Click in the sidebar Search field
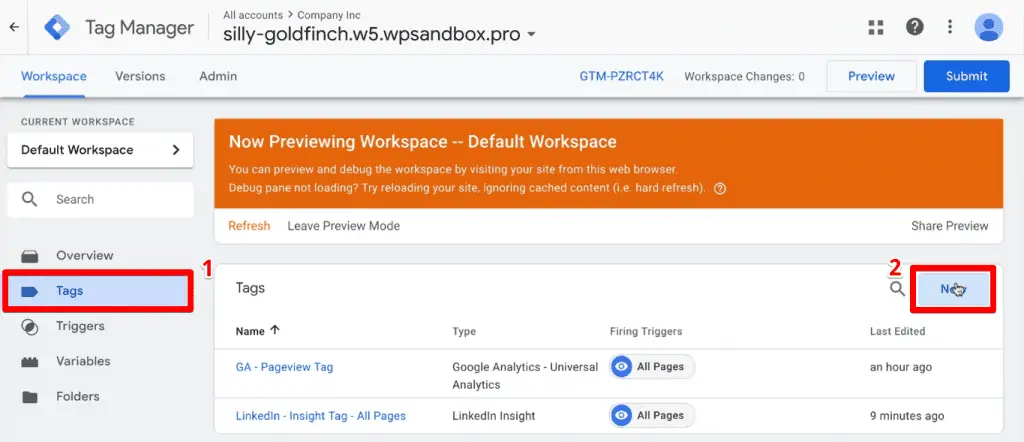Screen dimensions: 1024x442 click(100, 199)
